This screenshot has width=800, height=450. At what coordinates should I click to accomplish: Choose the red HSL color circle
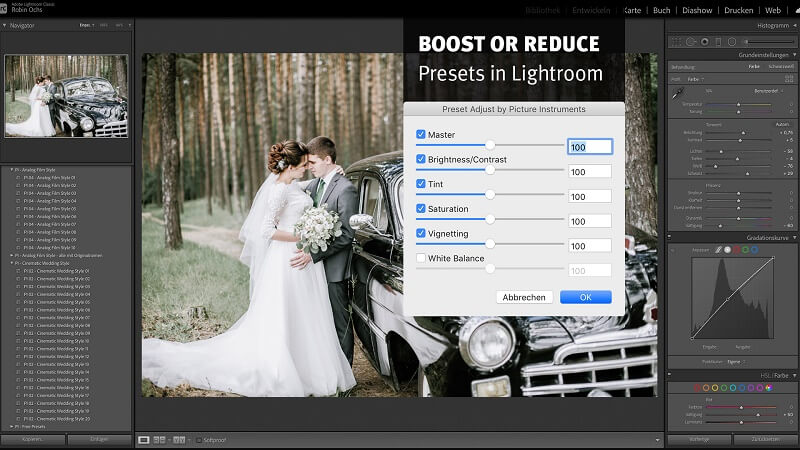(697, 388)
